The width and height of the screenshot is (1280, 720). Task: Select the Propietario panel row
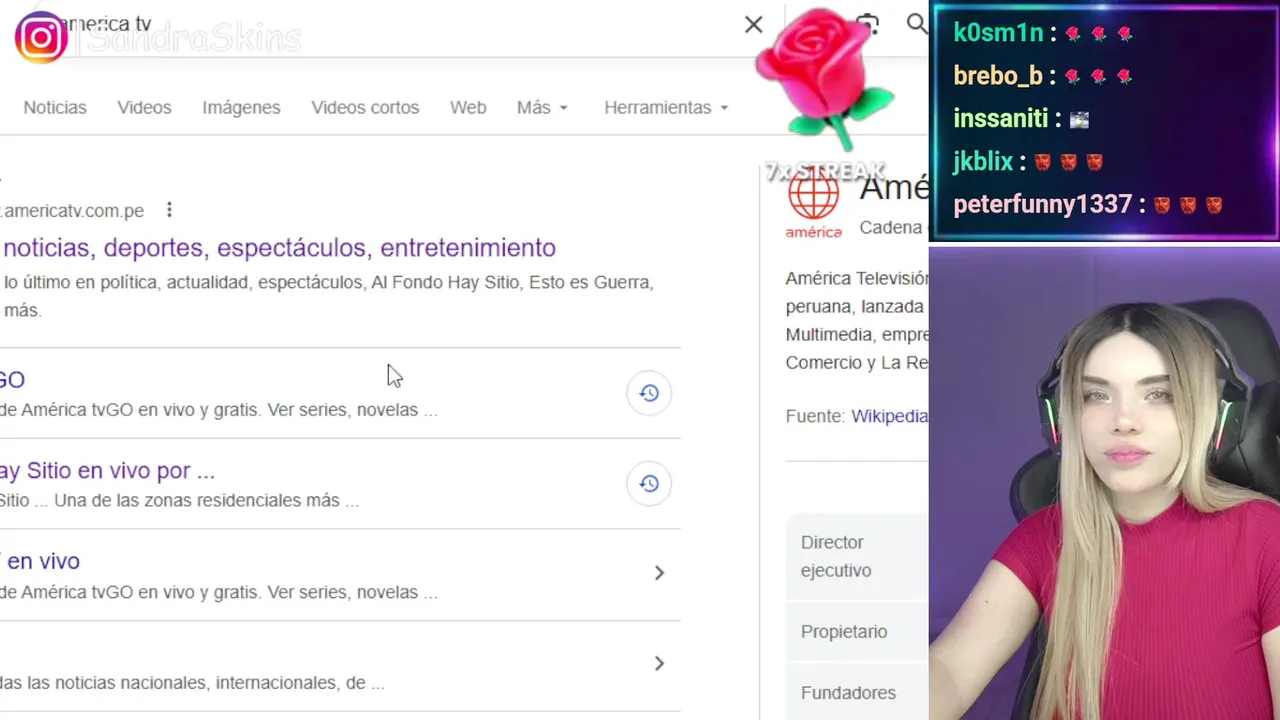[857, 632]
